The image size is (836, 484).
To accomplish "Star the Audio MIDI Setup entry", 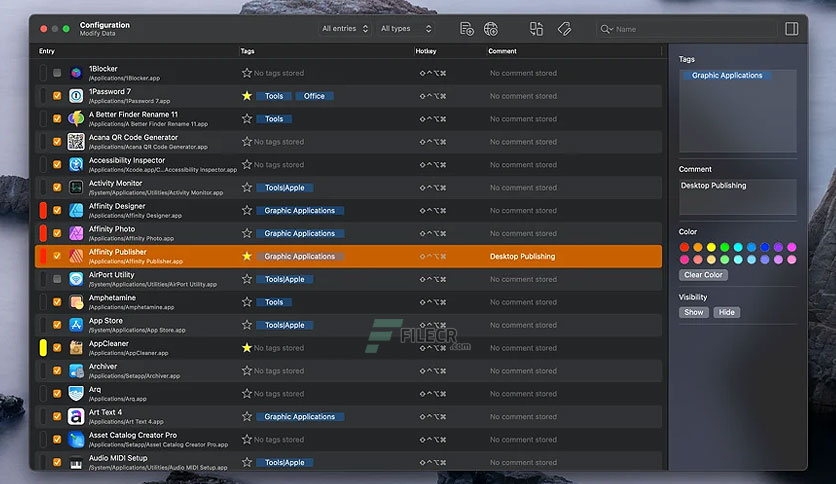I will (x=246, y=463).
